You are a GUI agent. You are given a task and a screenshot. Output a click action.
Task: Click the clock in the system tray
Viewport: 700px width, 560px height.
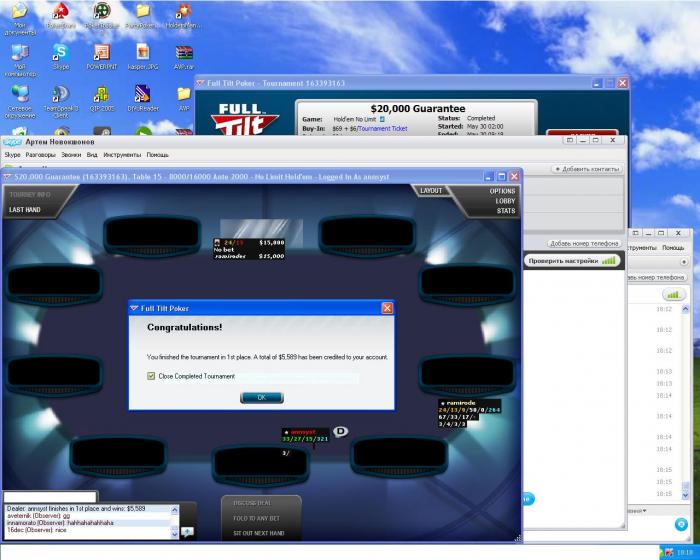[683, 553]
